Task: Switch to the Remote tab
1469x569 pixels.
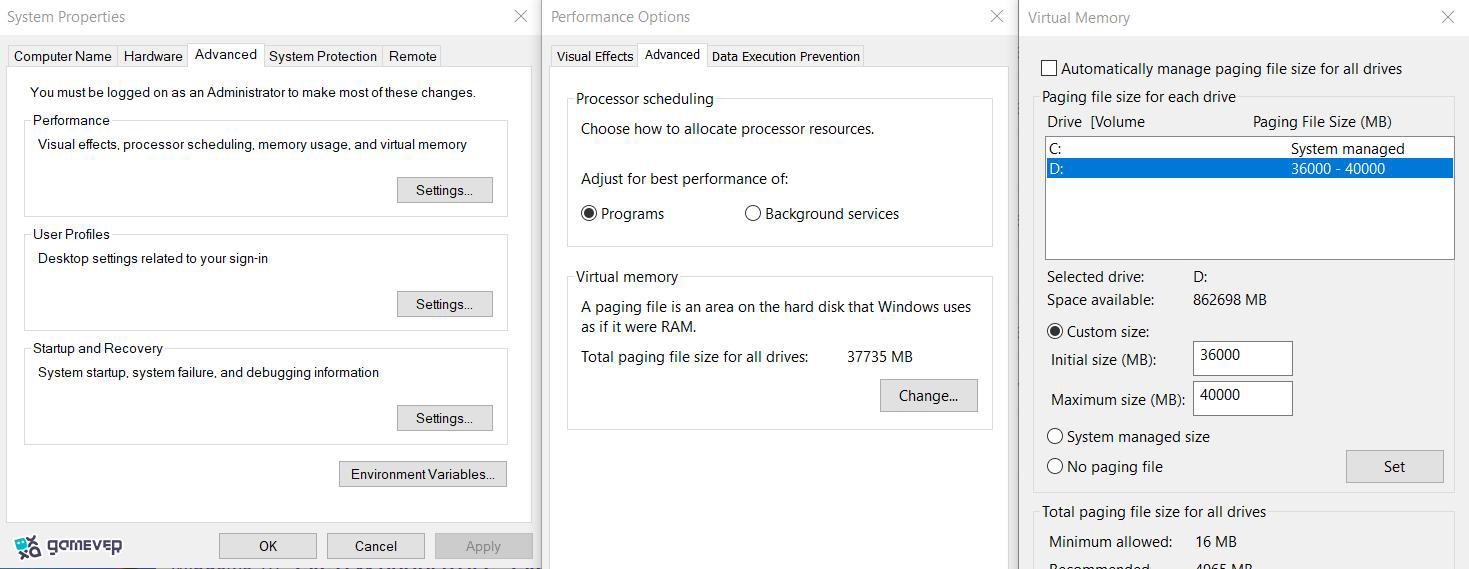Action: tap(413, 56)
